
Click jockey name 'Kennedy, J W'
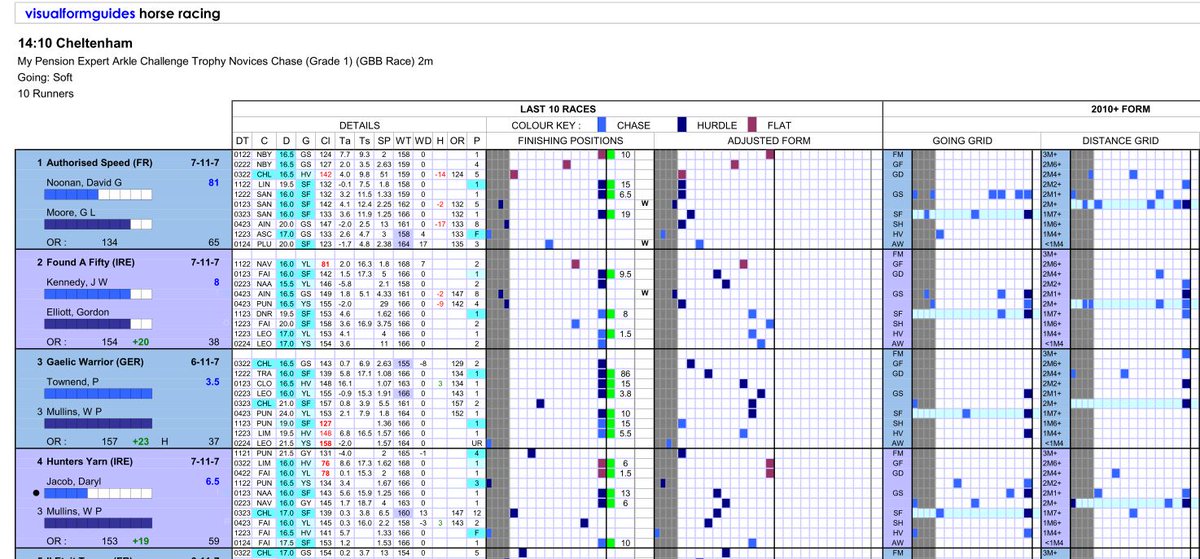pos(78,283)
